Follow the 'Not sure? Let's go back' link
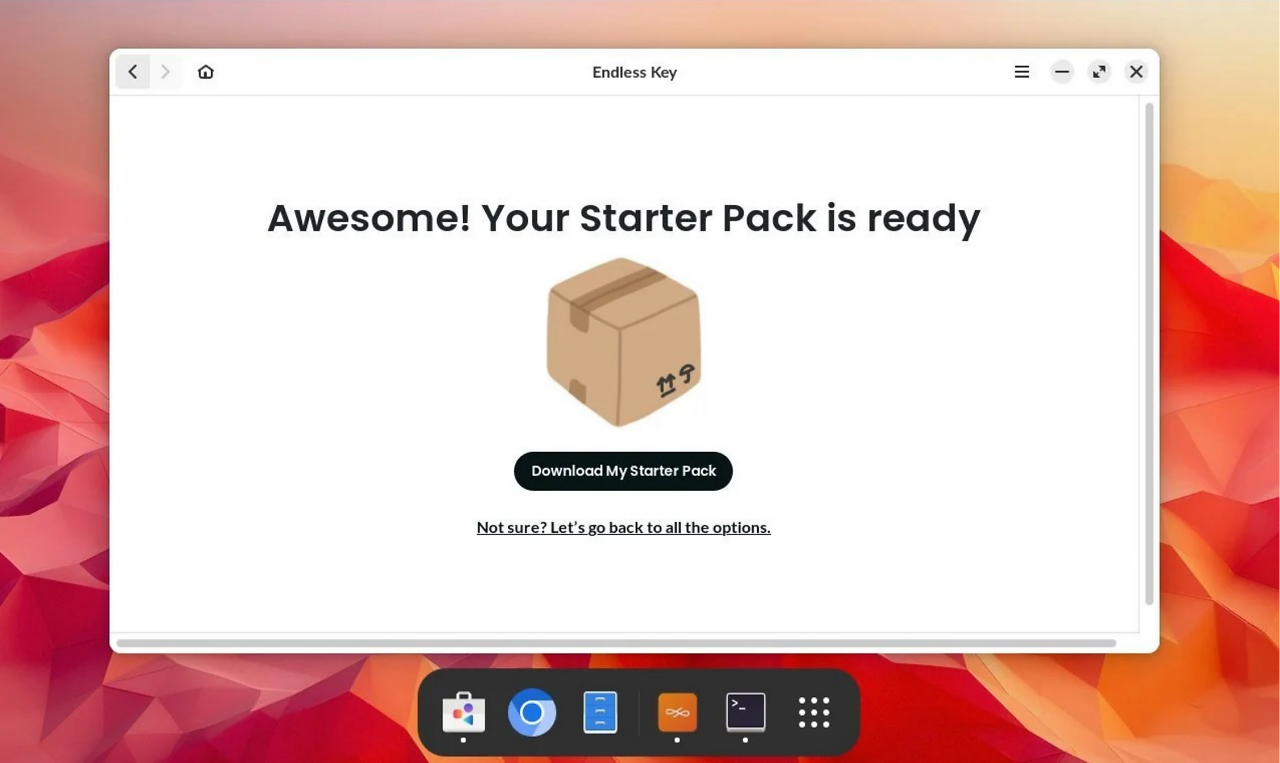Screen dimensions: 1280x763 [623, 527]
